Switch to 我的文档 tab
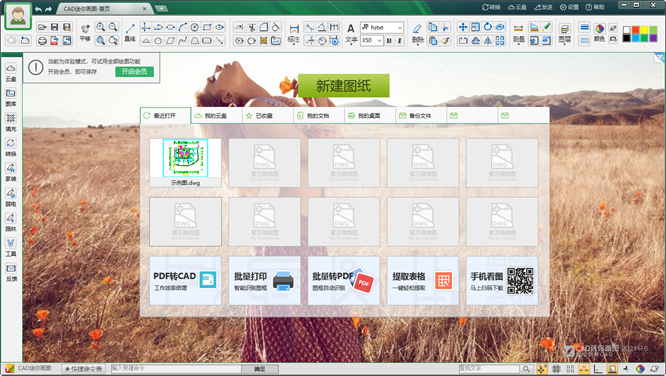Viewport: 666px width, 376px height. [x=319, y=116]
